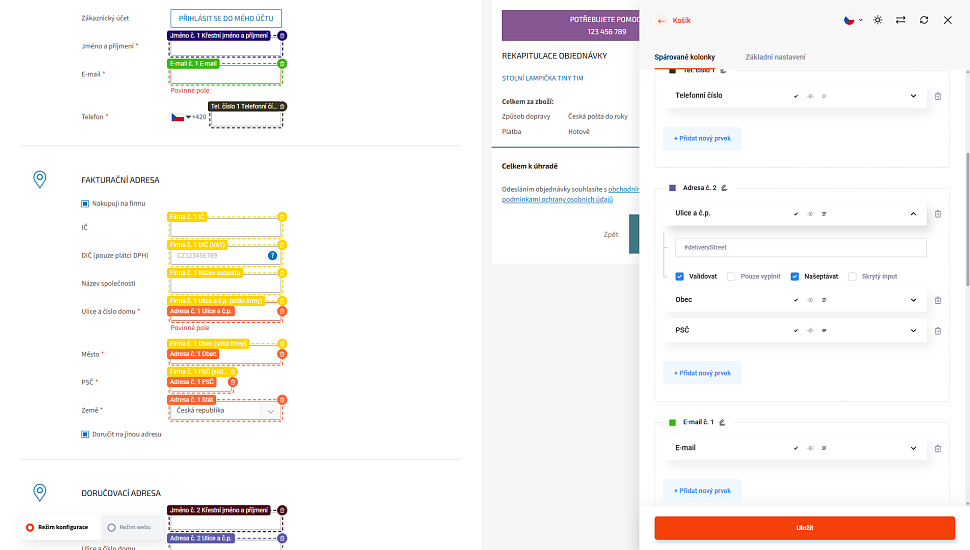The width and height of the screenshot is (970, 550).
Task: Uncheck the Validovat checkbox
Action: point(679,277)
